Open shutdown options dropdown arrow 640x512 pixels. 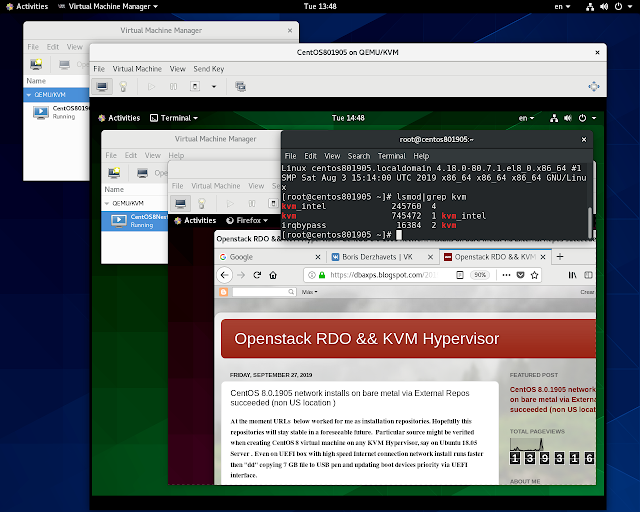[x=213, y=87]
